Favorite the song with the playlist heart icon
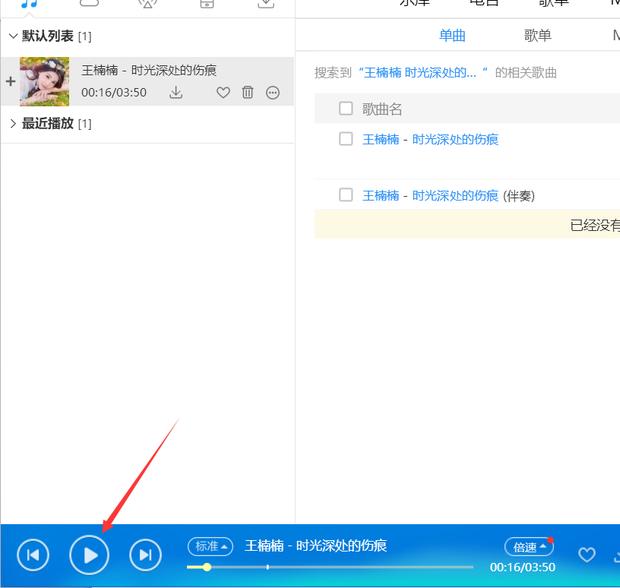The height and width of the screenshot is (588, 620). [x=223, y=93]
